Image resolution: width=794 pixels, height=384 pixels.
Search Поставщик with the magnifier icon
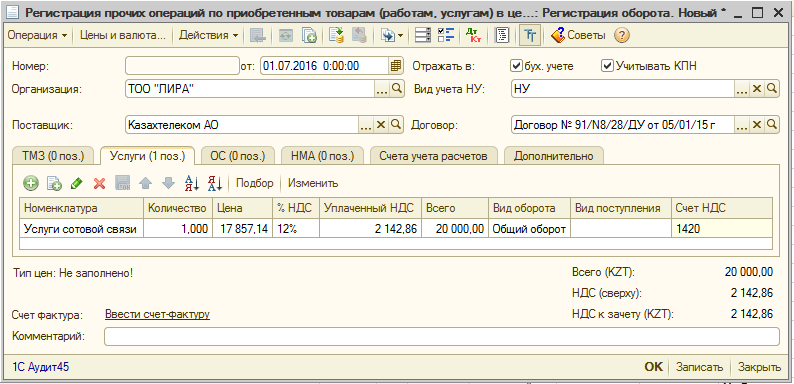396,124
